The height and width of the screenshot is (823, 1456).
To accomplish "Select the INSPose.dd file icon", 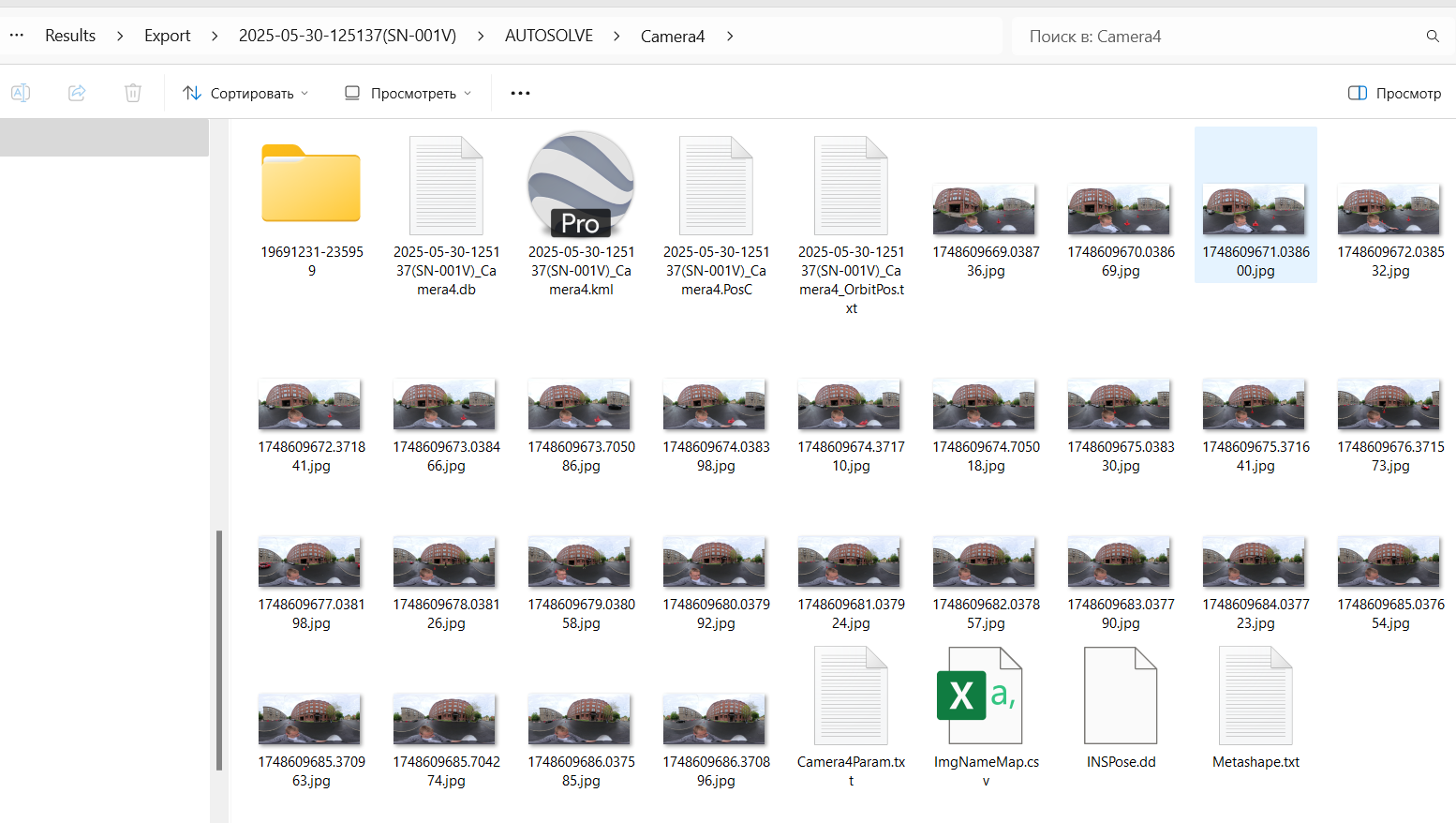I will 1121,696.
